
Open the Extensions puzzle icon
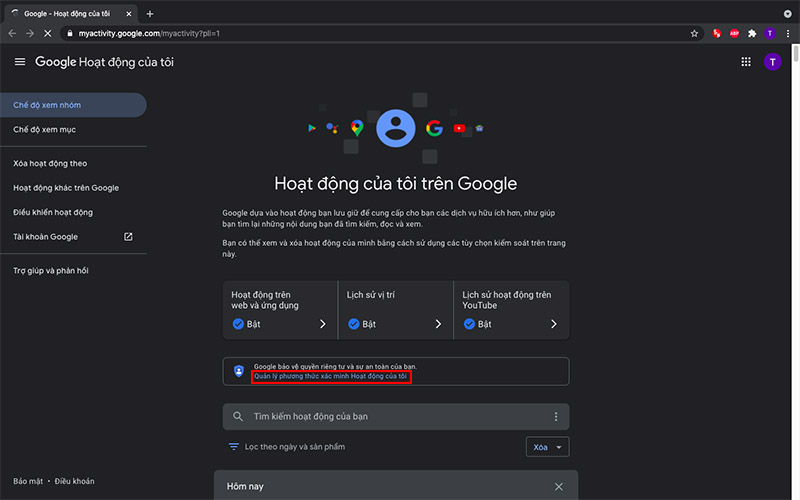752,33
